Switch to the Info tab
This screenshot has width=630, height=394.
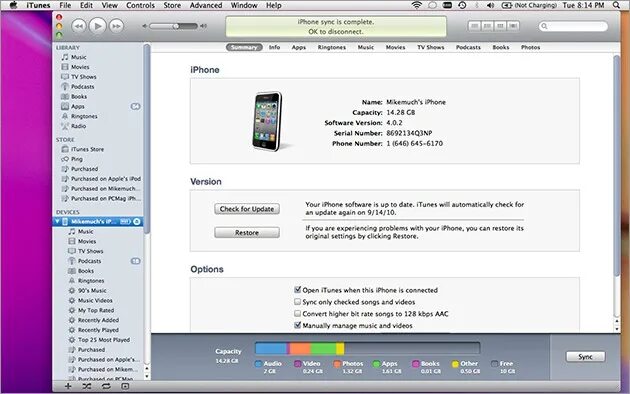click(x=274, y=47)
